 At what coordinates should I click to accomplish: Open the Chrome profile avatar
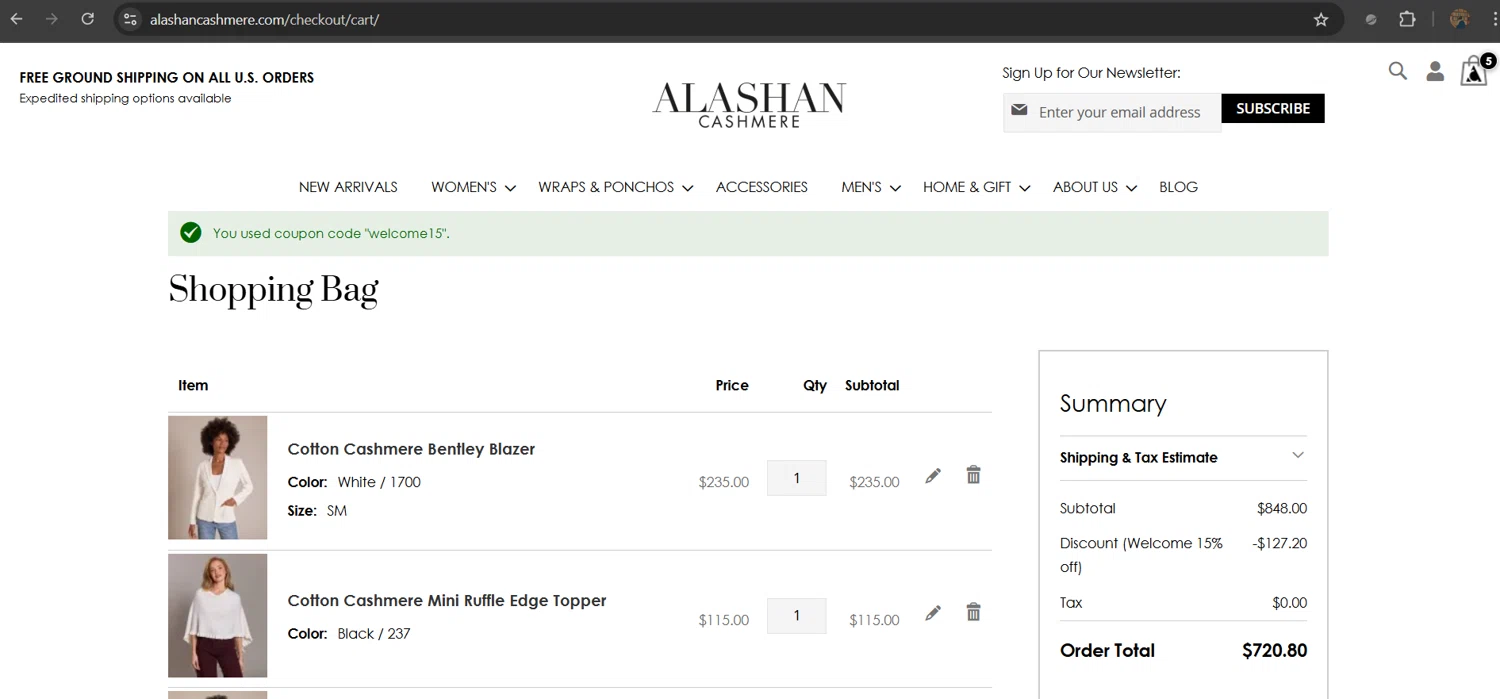pos(1460,19)
